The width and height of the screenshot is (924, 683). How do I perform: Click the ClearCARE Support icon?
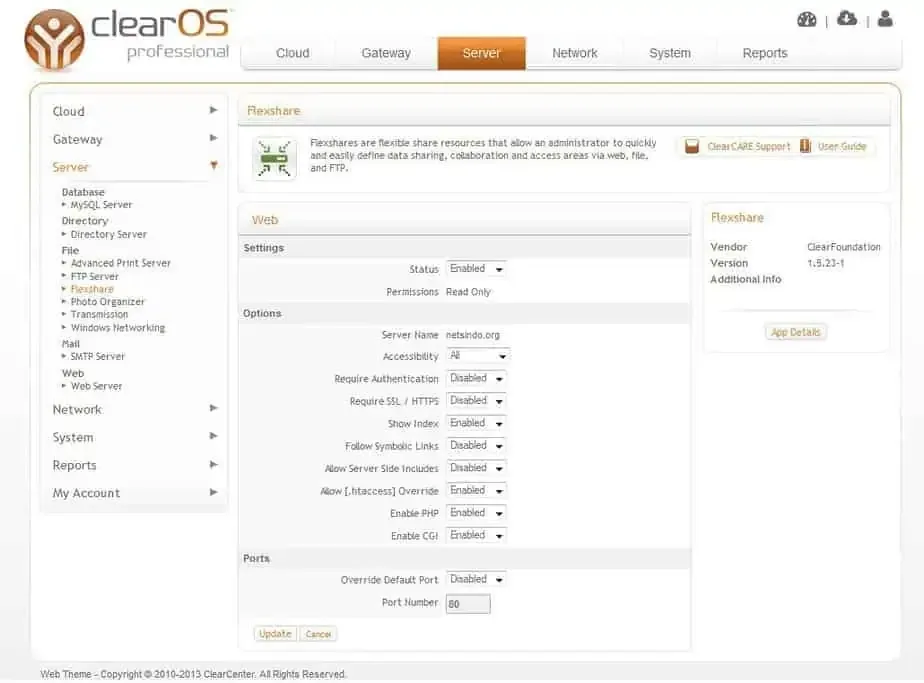point(692,147)
